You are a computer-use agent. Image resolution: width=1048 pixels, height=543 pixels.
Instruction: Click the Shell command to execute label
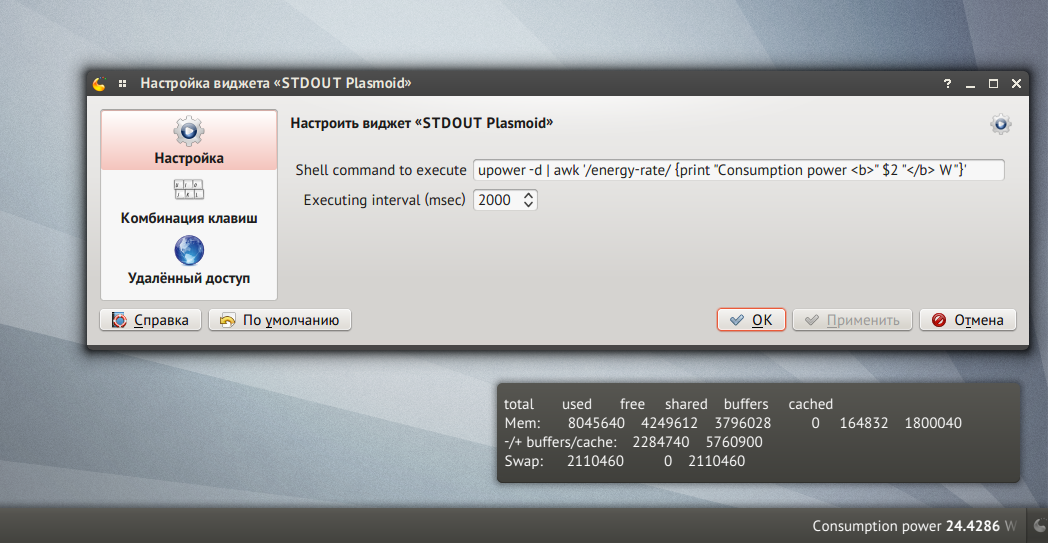[381, 170]
